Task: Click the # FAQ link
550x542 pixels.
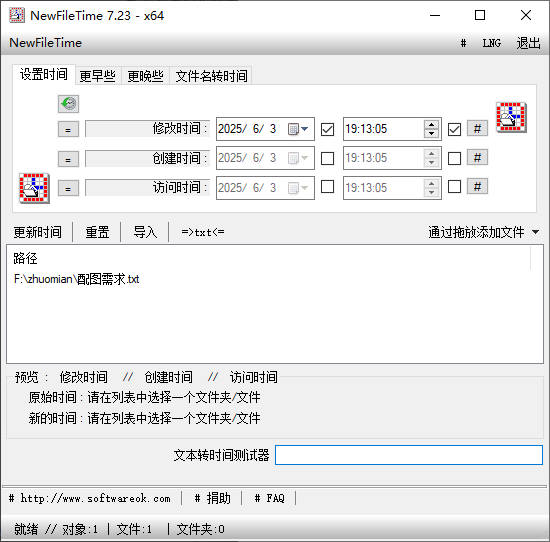Action: (x=269, y=498)
